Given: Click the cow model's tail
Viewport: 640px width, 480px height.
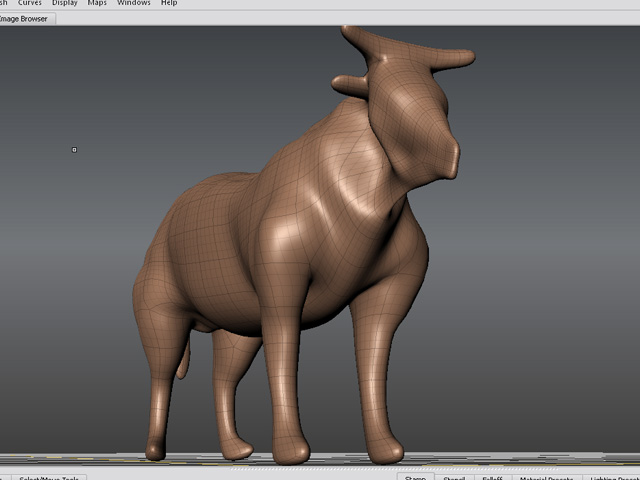Looking at the screenshot, I should point(183,360).
